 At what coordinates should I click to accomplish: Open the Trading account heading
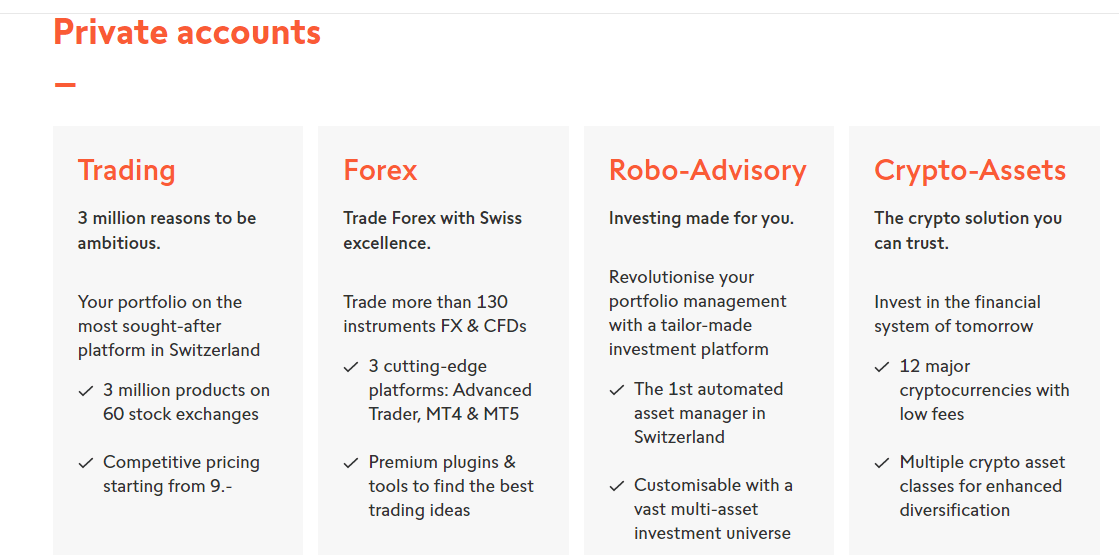[126, 171]
